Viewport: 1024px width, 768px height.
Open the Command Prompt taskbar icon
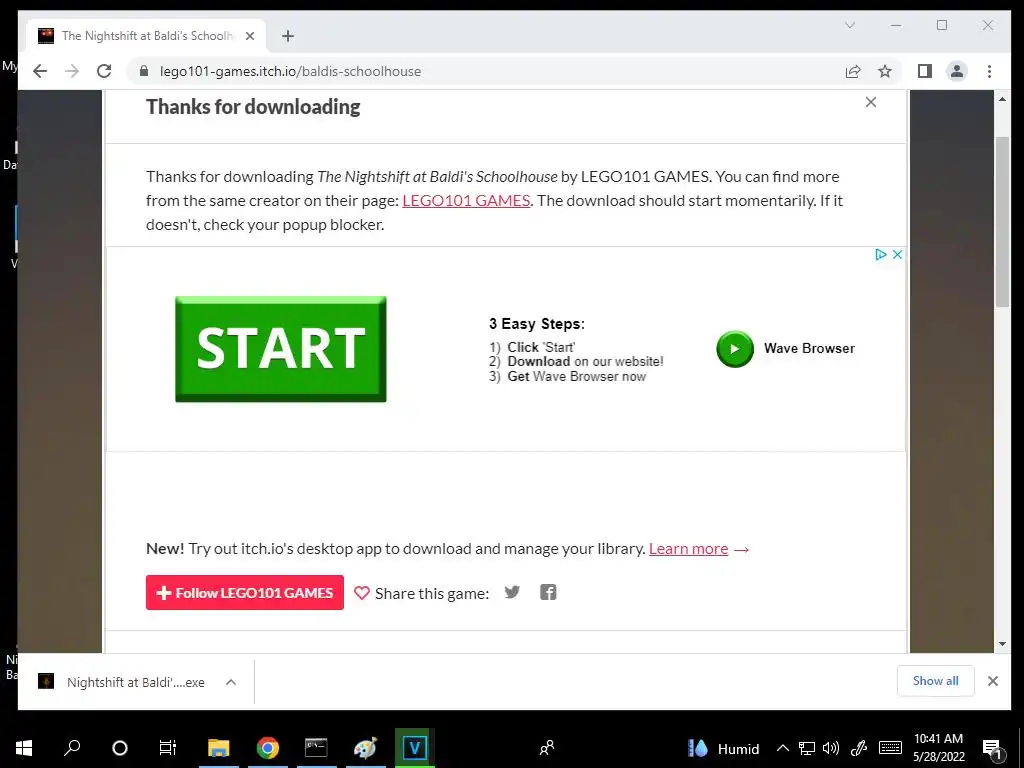coord(316,748)
